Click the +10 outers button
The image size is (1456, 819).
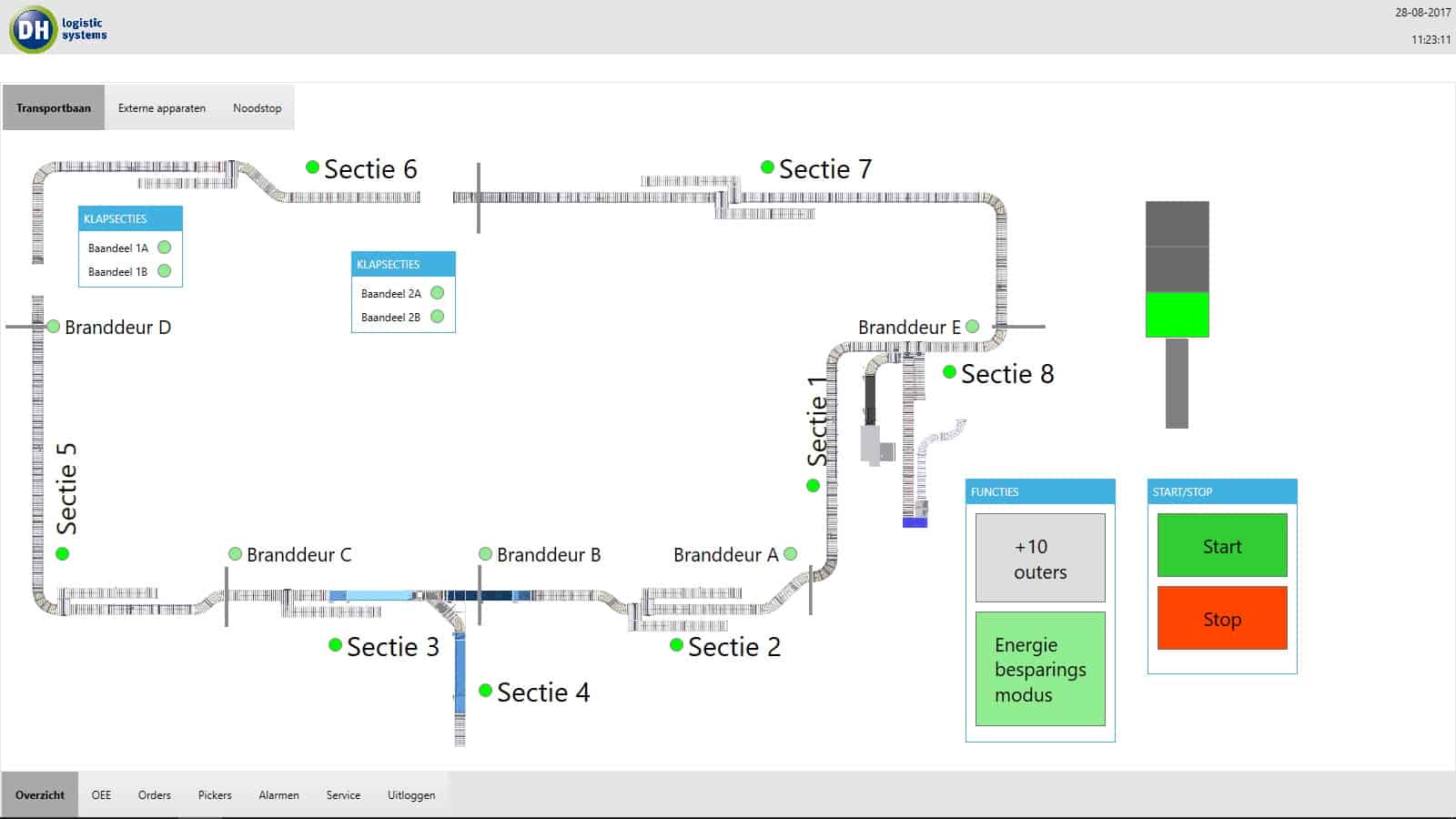[x=1040, y=558]
